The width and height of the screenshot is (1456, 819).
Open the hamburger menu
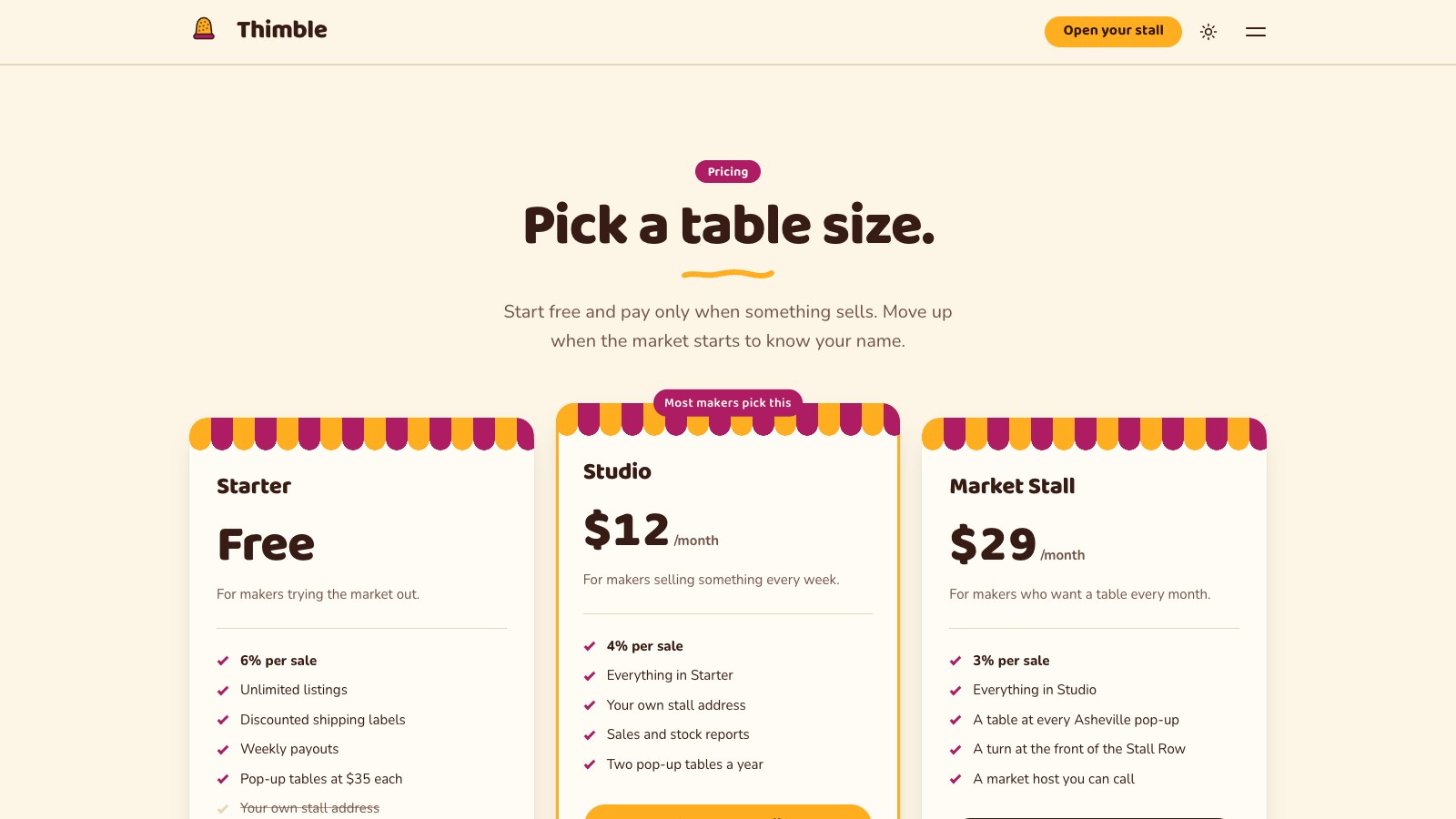(x=1256, y=32)
